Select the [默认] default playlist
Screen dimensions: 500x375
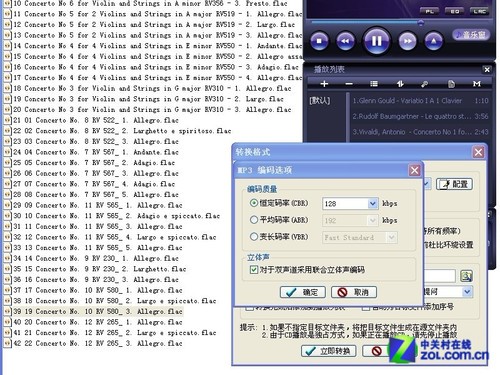coord(320,101)
